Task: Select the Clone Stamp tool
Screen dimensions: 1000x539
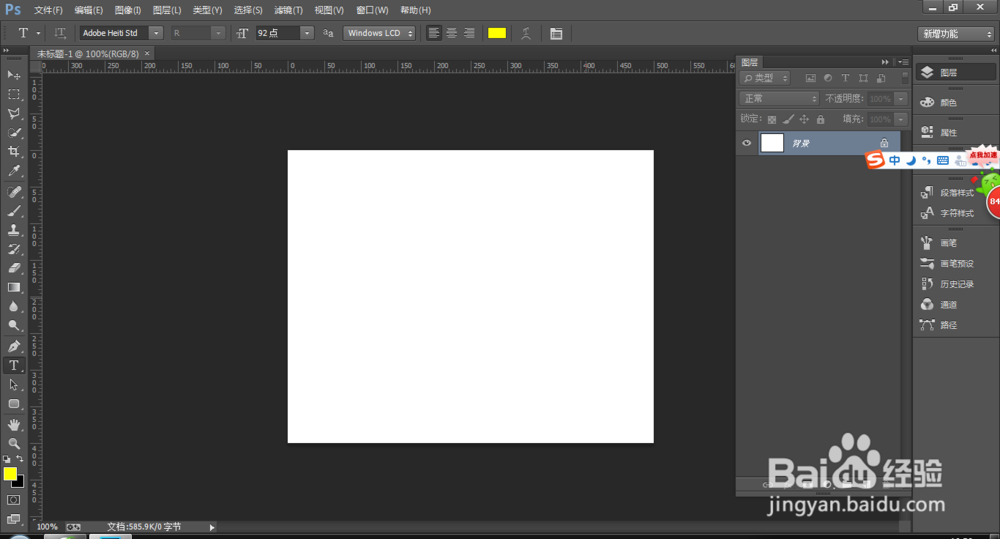Action: [13, 230]
